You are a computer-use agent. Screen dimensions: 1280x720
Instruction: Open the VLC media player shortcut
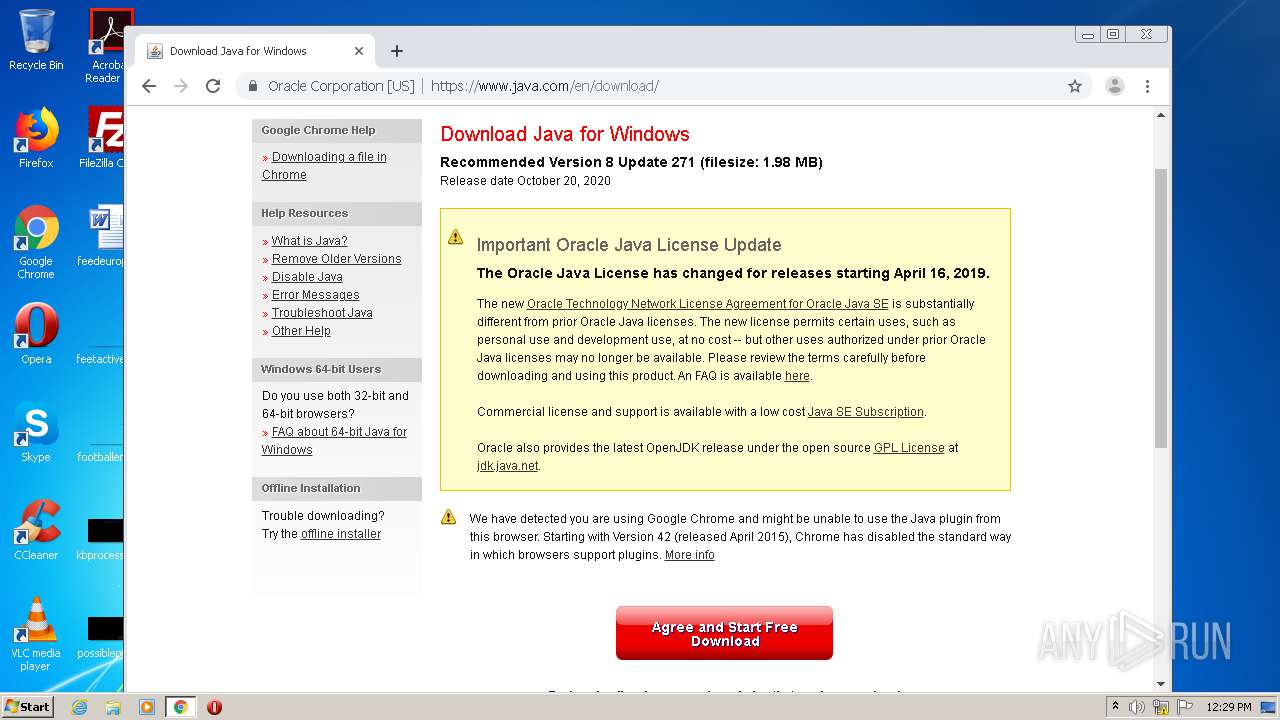point(36,634)
